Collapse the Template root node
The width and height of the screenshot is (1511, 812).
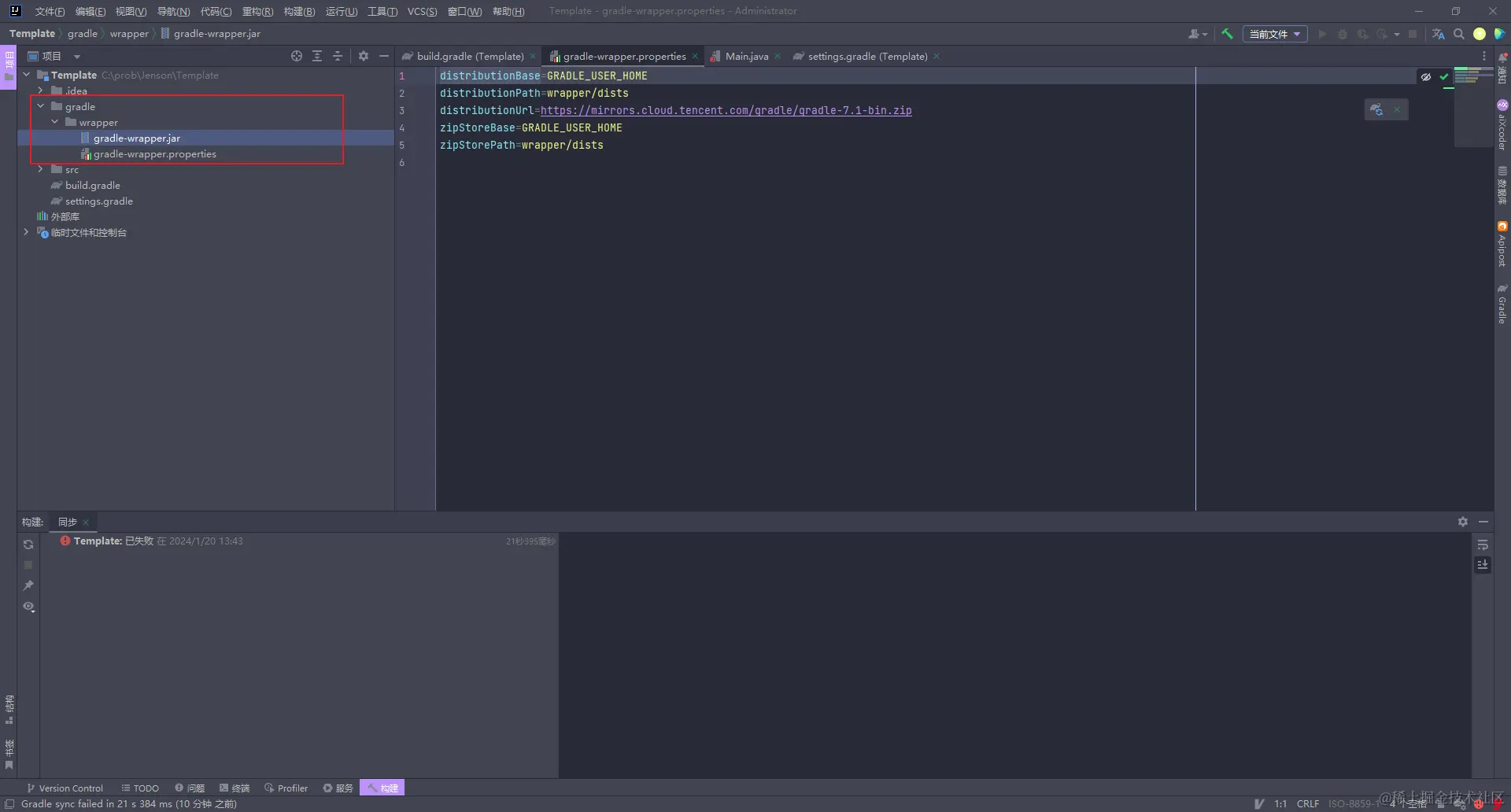[x=27, y=75]
